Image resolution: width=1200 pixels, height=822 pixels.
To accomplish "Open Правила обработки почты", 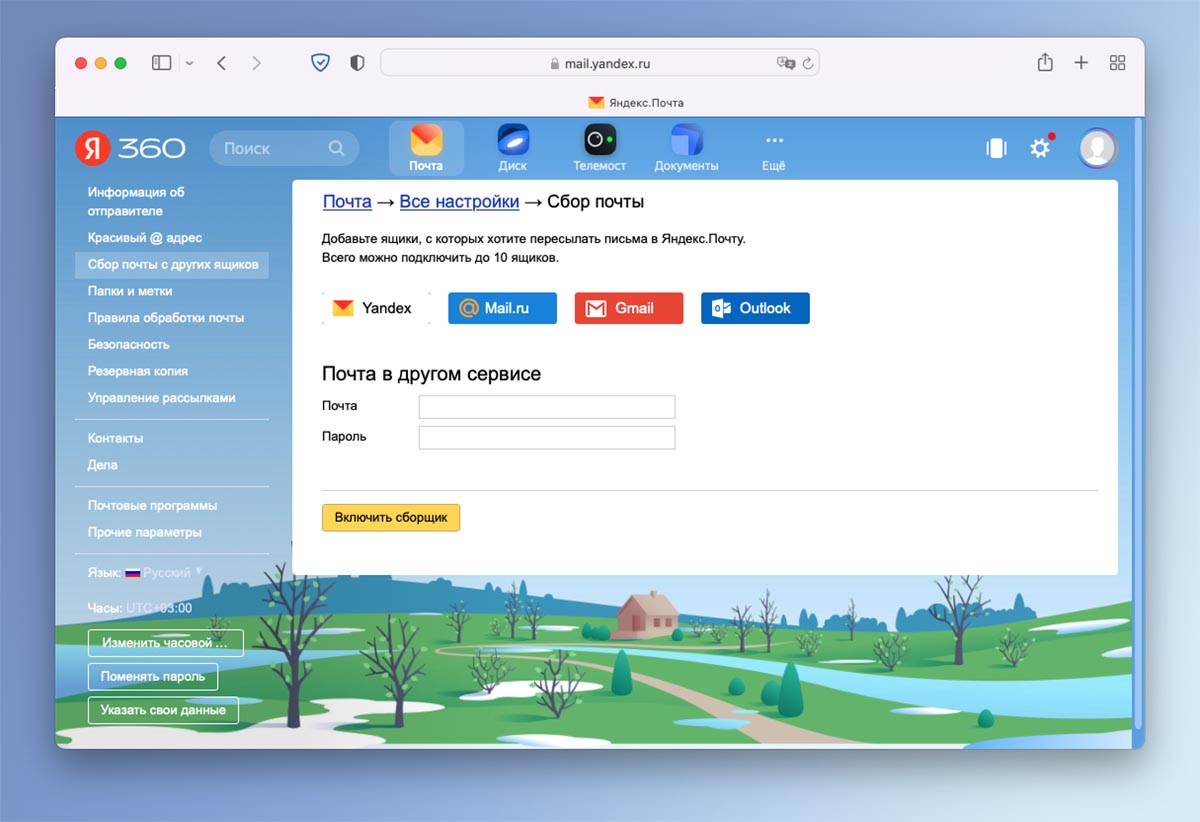I will click(x=166, y=318).
